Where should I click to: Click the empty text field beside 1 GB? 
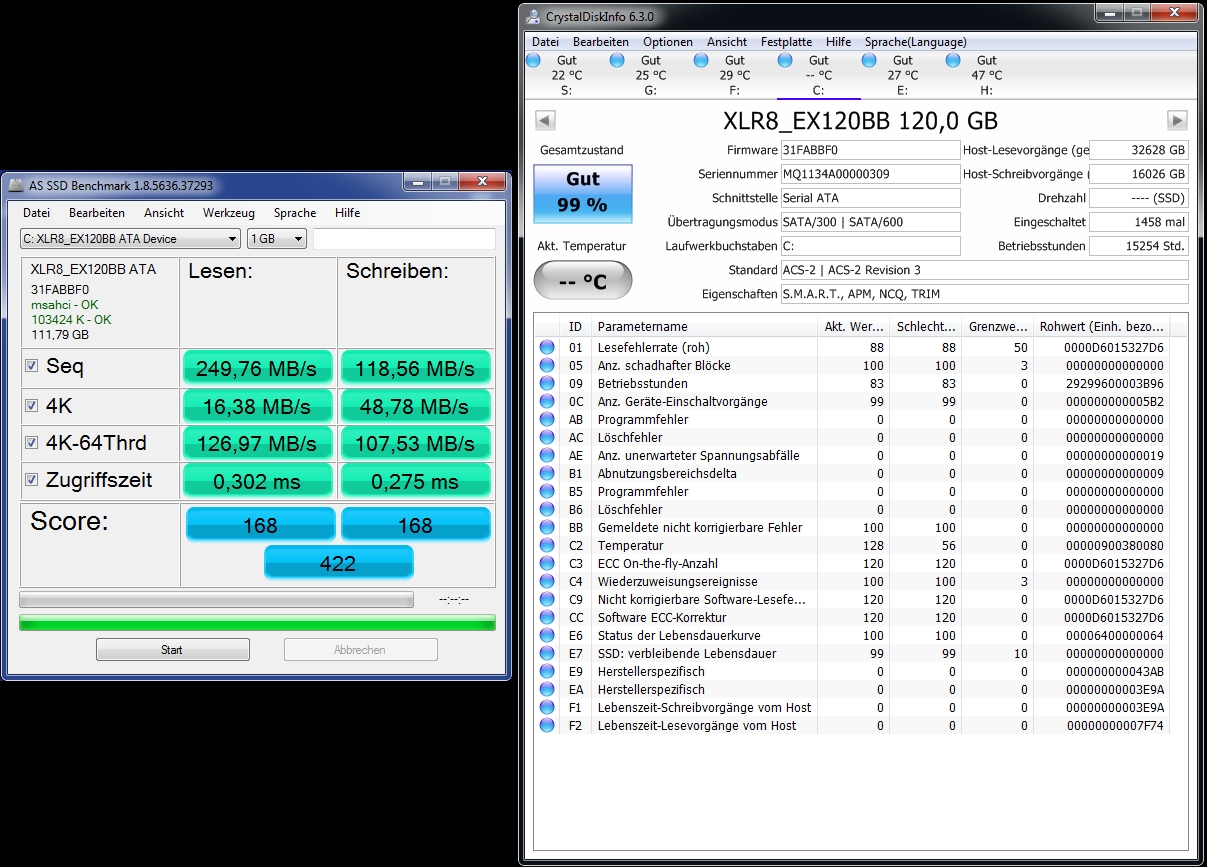pyautogui.click(x=404, y=239)
